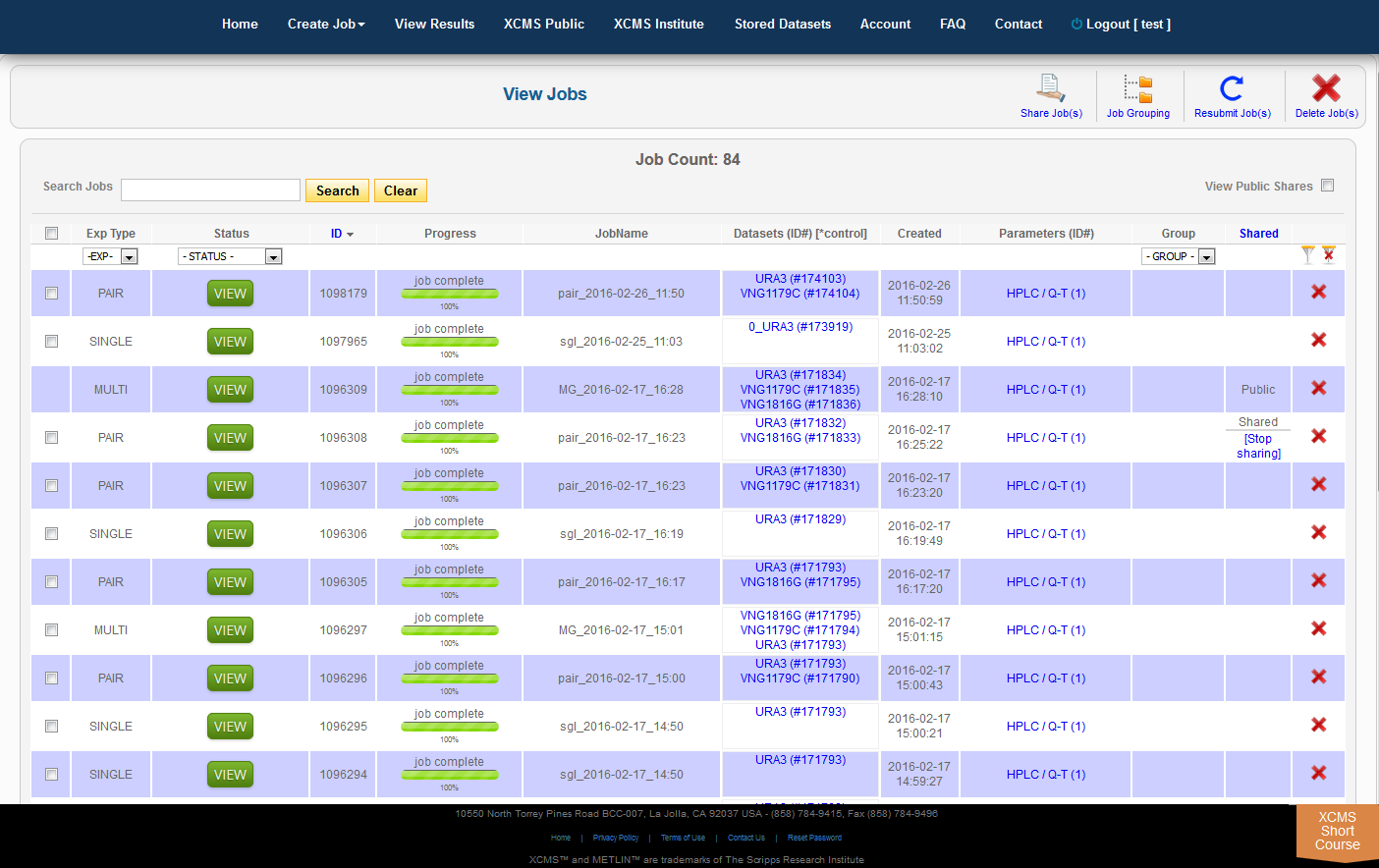Clear filters using the funnel with X icon

tap(1328, 254)
